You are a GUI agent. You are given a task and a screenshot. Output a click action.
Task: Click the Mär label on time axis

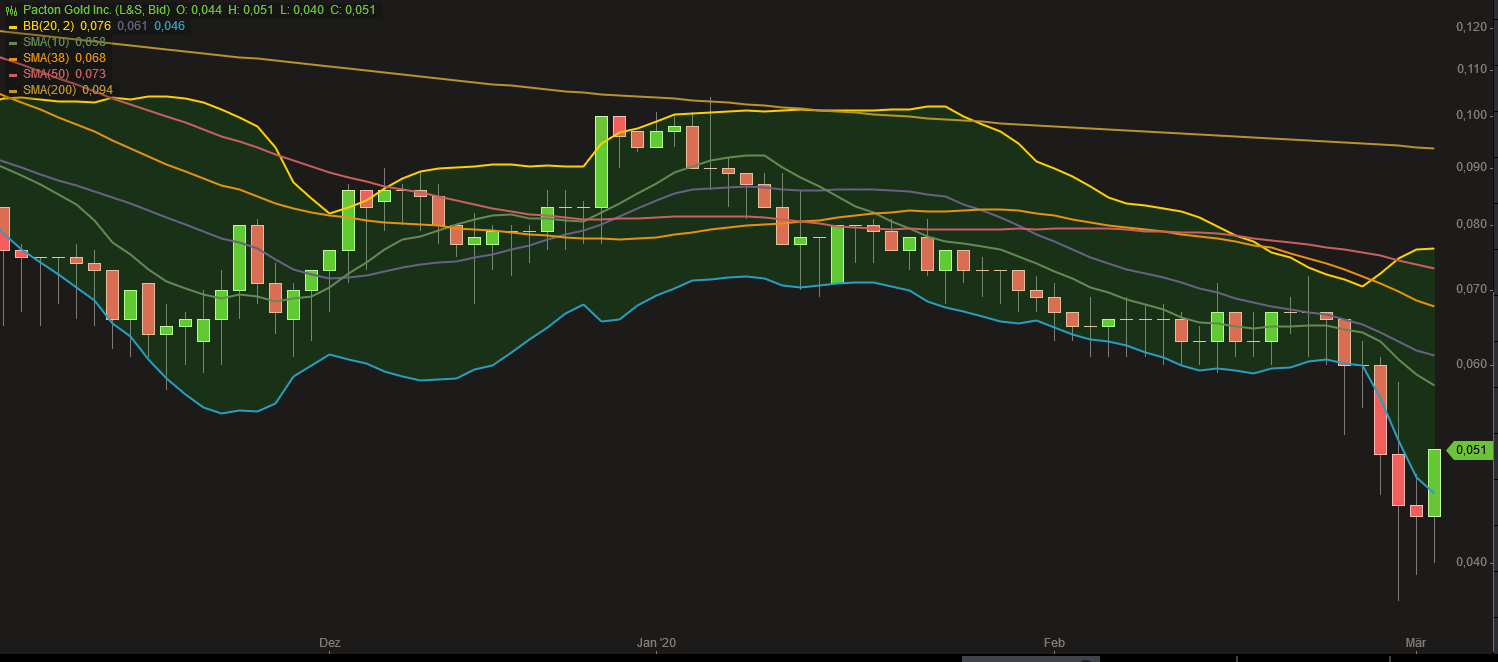(x=1415, y=643)
